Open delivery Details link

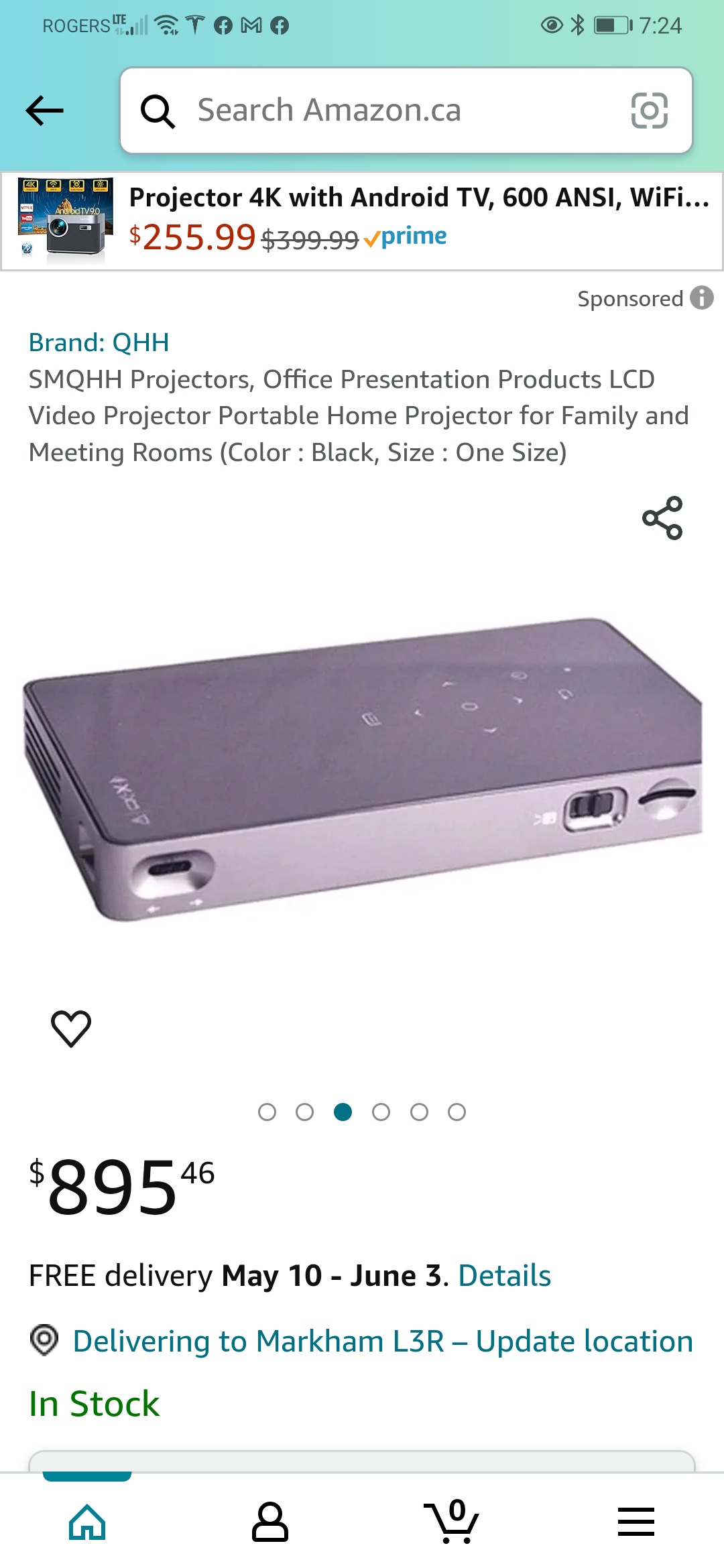coord(505,1275)
